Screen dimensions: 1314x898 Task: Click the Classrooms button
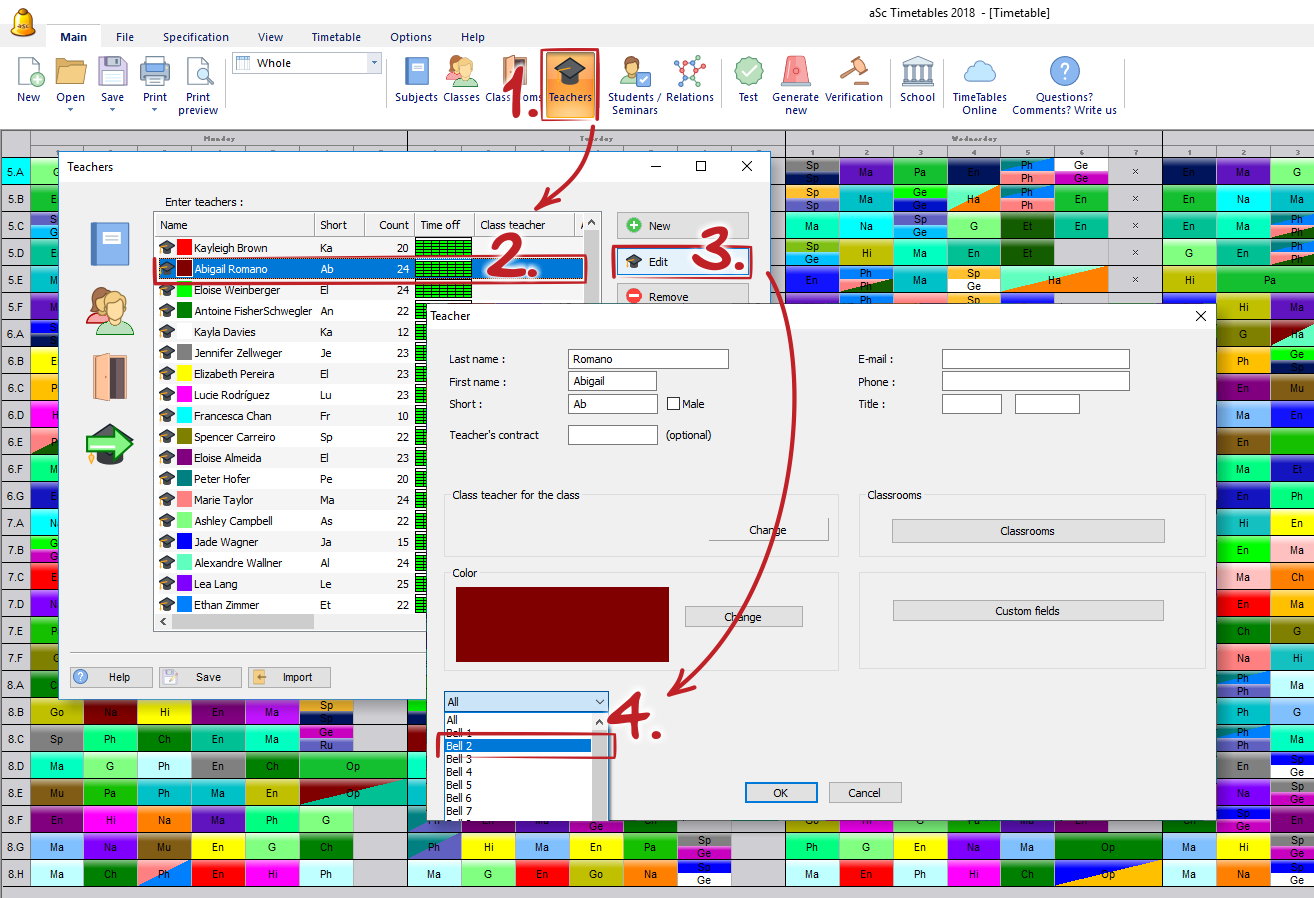pyautogui.click(x=1028, y=531)
